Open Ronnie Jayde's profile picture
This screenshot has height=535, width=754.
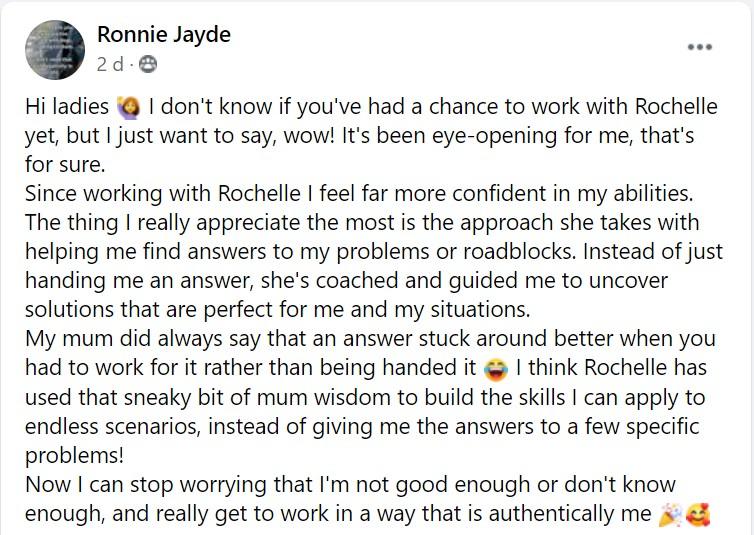point(55,49)
